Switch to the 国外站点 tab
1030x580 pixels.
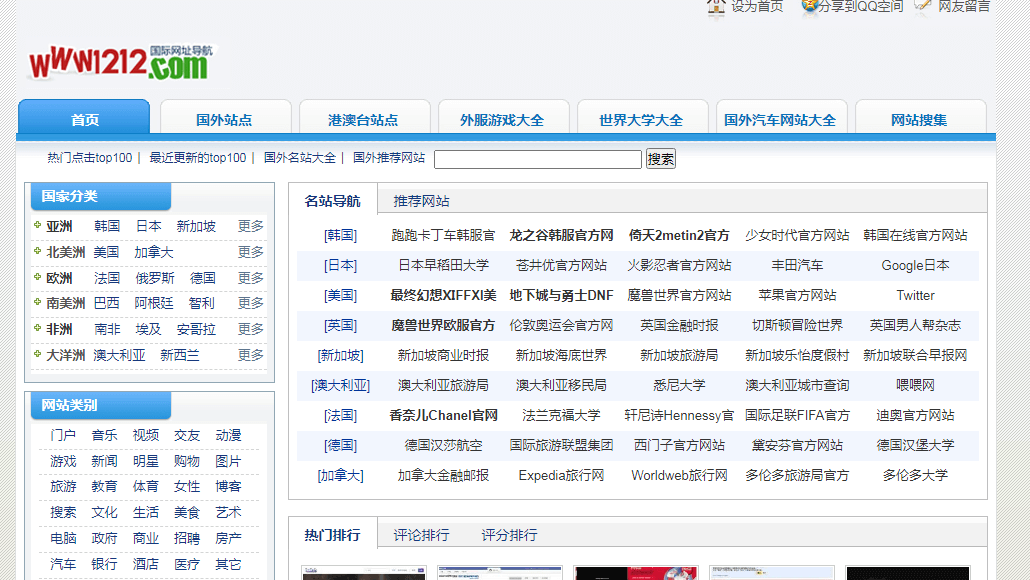tap(225, 120)
